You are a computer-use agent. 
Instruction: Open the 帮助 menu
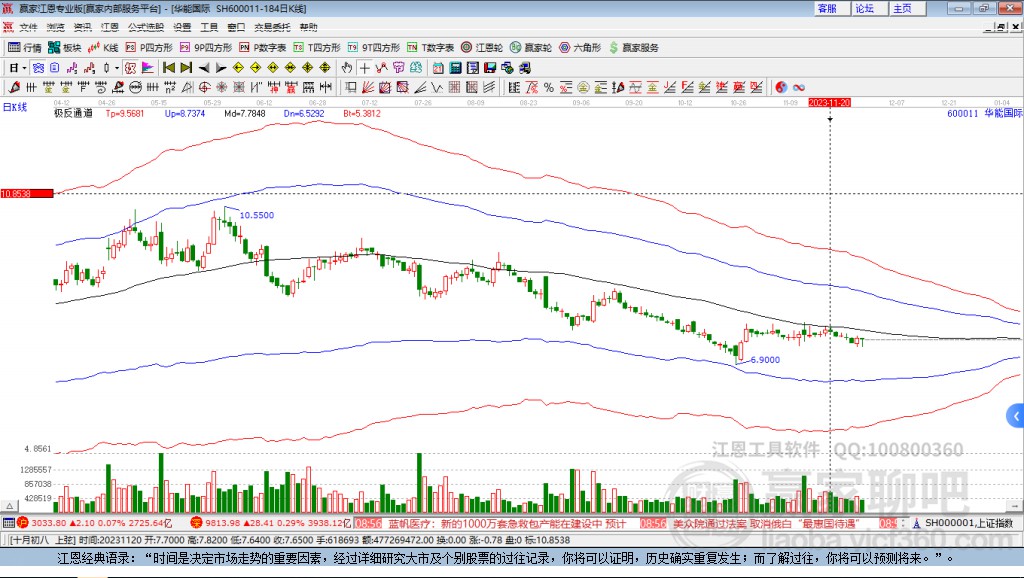click(x=308, y=27)
